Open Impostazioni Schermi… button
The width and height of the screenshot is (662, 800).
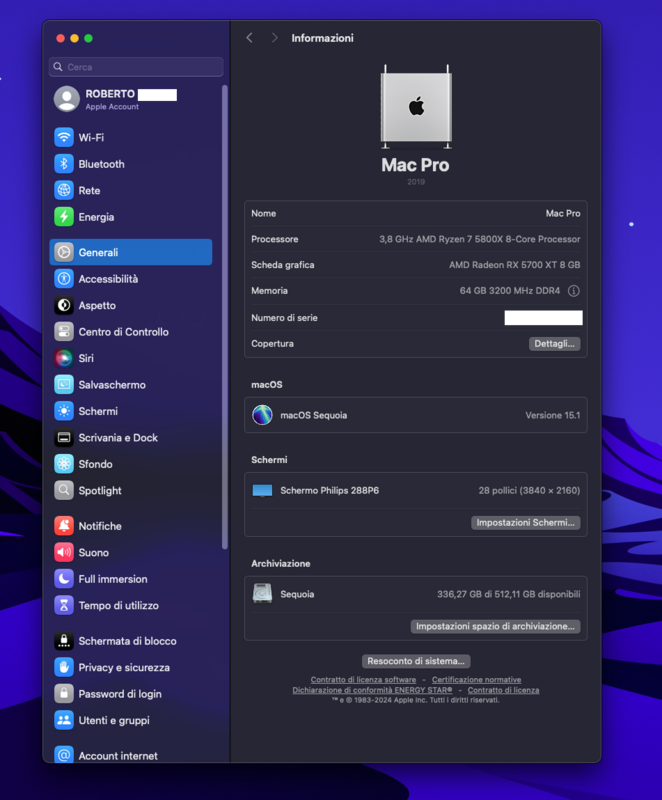525,523
